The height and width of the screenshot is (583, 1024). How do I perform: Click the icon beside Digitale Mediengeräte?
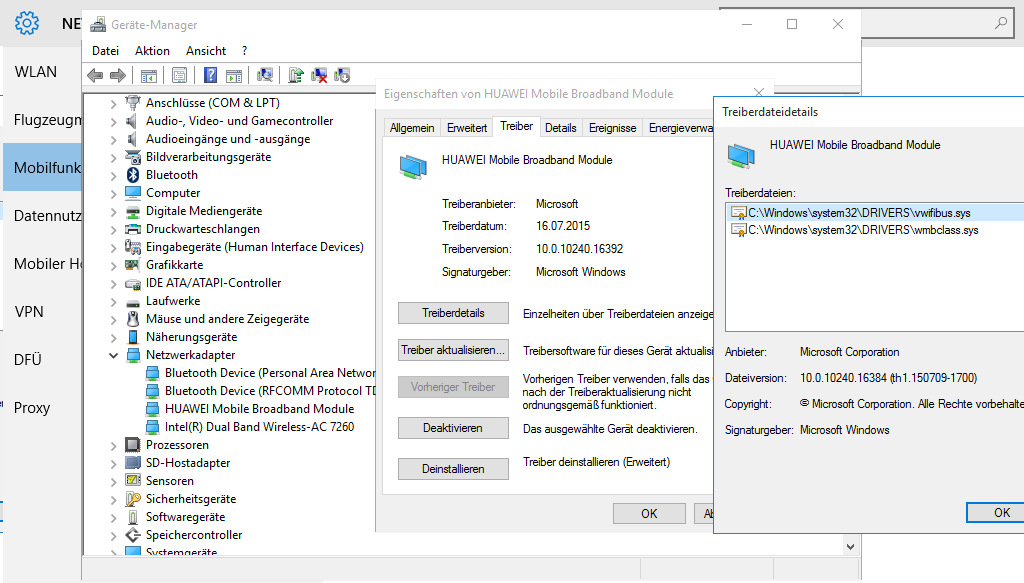coord(133,211)
